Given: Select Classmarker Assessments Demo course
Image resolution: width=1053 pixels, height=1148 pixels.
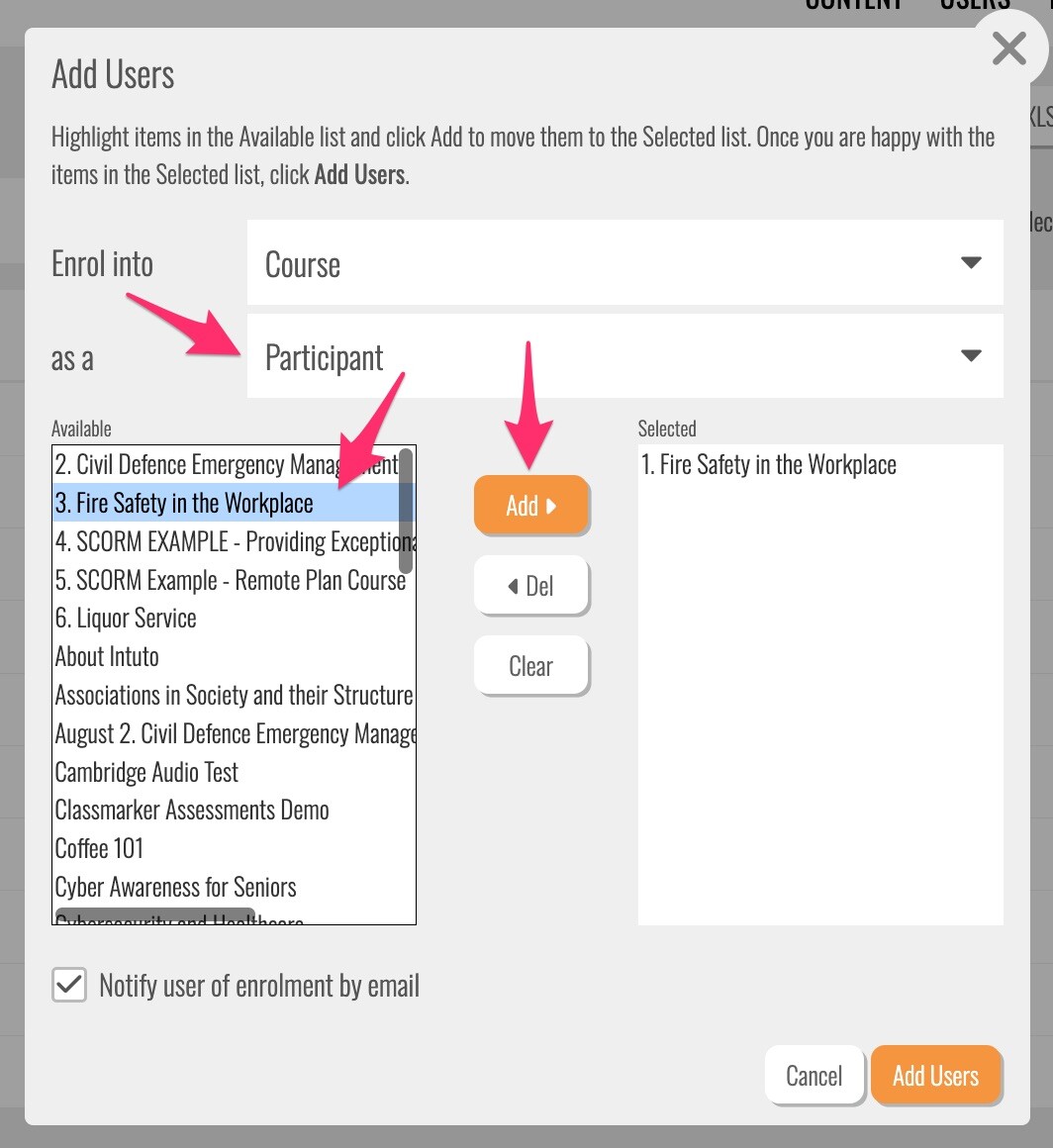Looking at the screenshot, I should coord(192,811).
